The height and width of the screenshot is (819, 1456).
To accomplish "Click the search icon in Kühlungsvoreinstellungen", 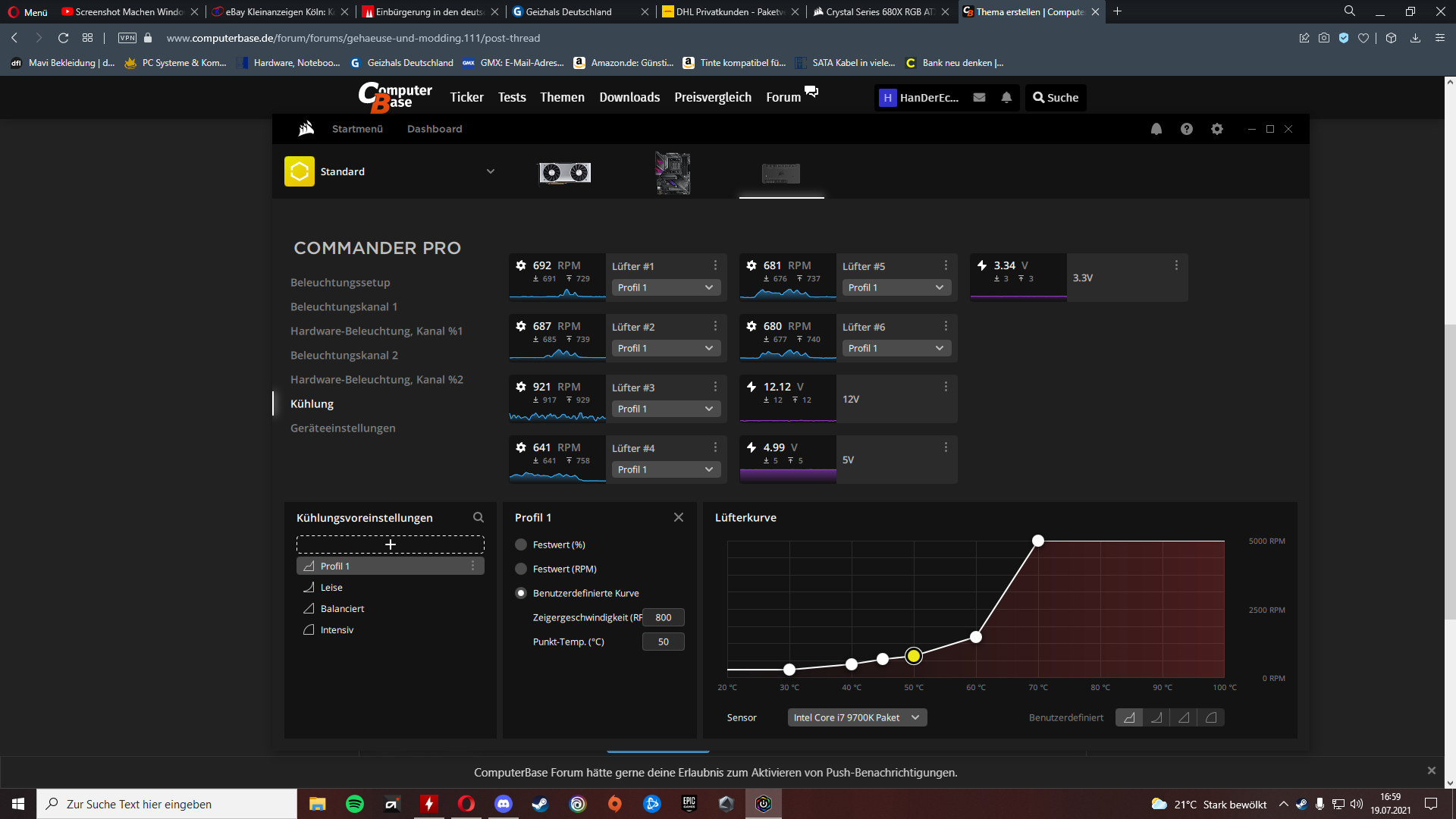I will tap(478, 517).
